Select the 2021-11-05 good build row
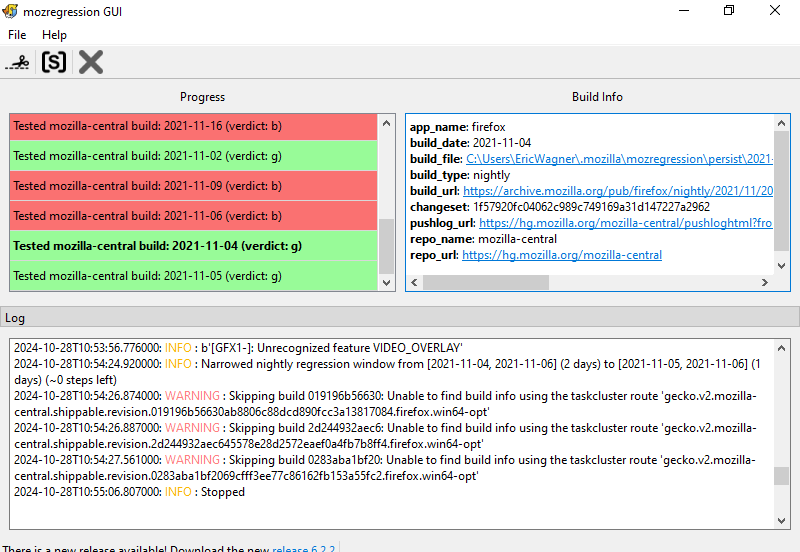 193,276
